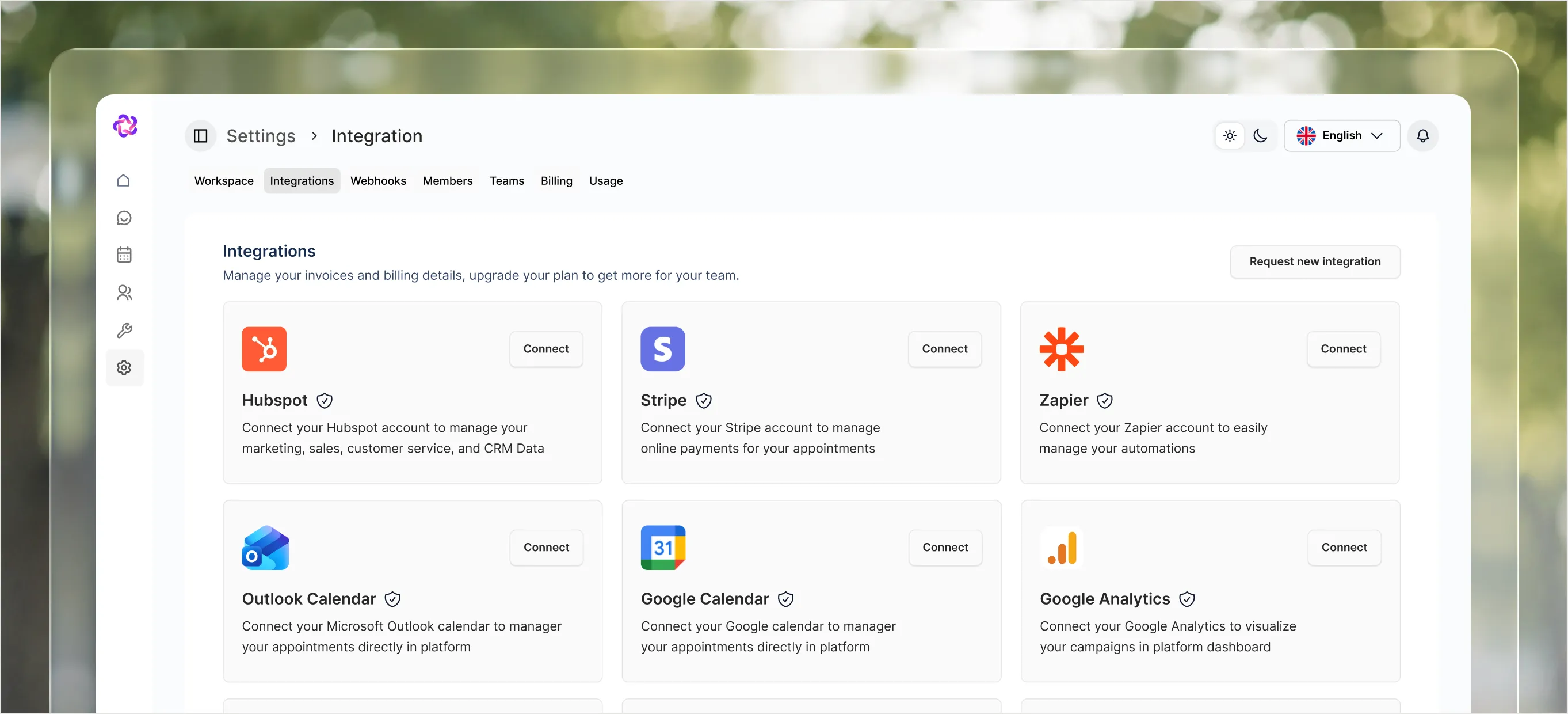Open the wrench tools sidebar icon

pos(124,330)
